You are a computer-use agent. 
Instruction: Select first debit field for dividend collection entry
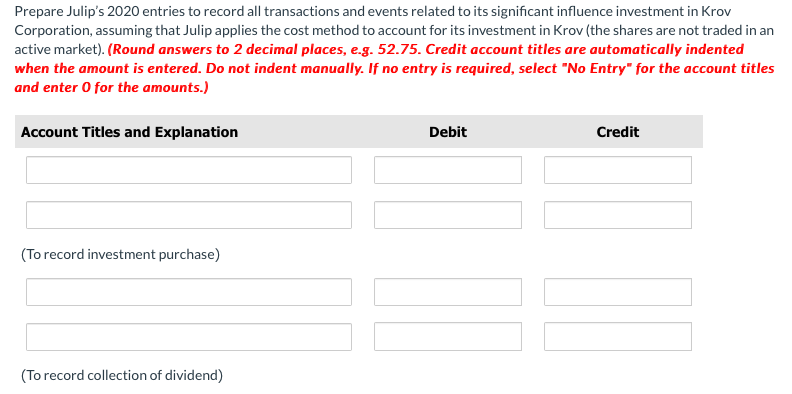tap(448, 292)
